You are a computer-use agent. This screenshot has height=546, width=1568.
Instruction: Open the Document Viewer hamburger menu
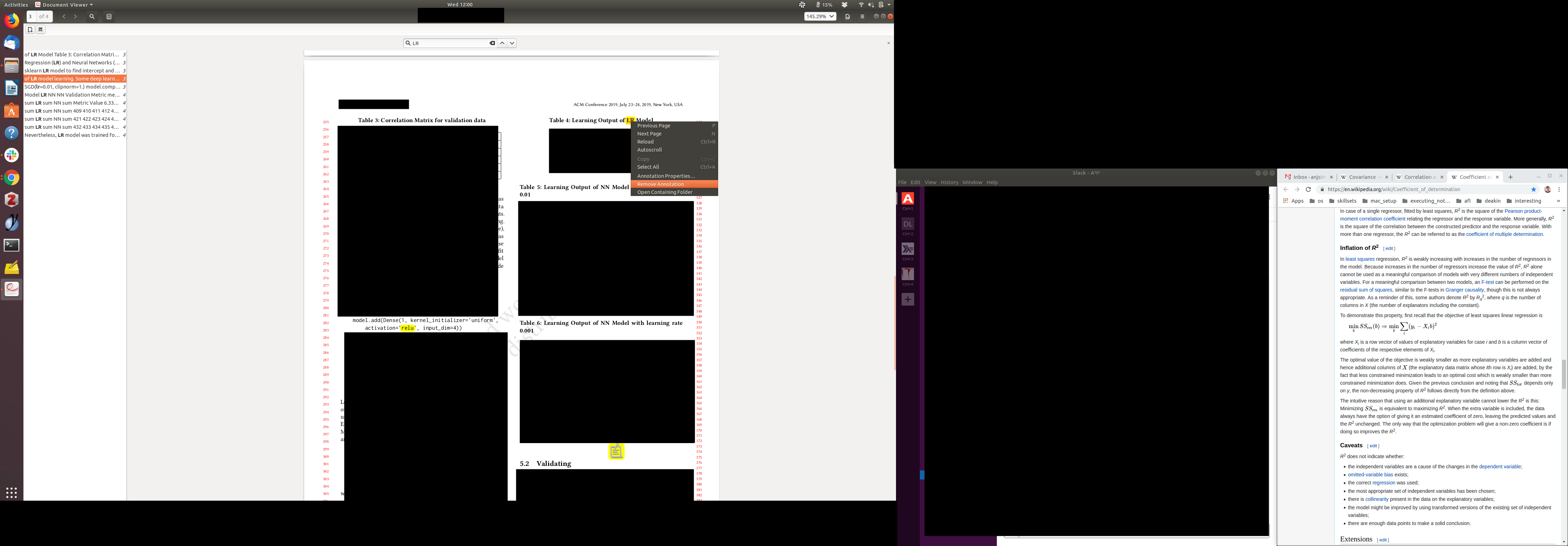click(862, 16)
